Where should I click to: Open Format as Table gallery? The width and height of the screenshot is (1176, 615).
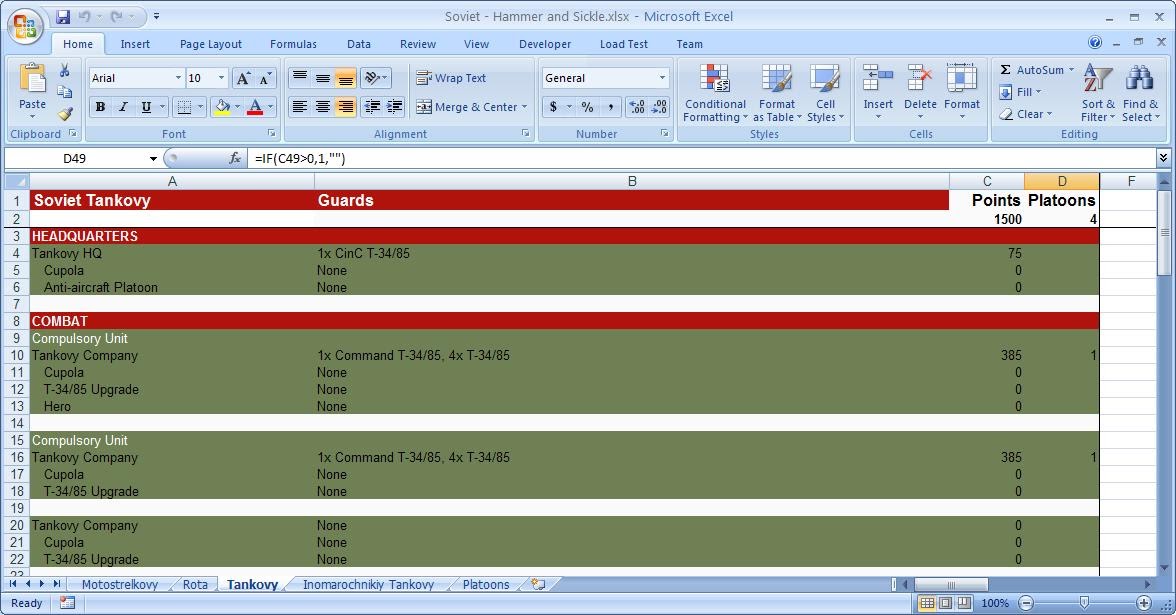tap(777, 93)
